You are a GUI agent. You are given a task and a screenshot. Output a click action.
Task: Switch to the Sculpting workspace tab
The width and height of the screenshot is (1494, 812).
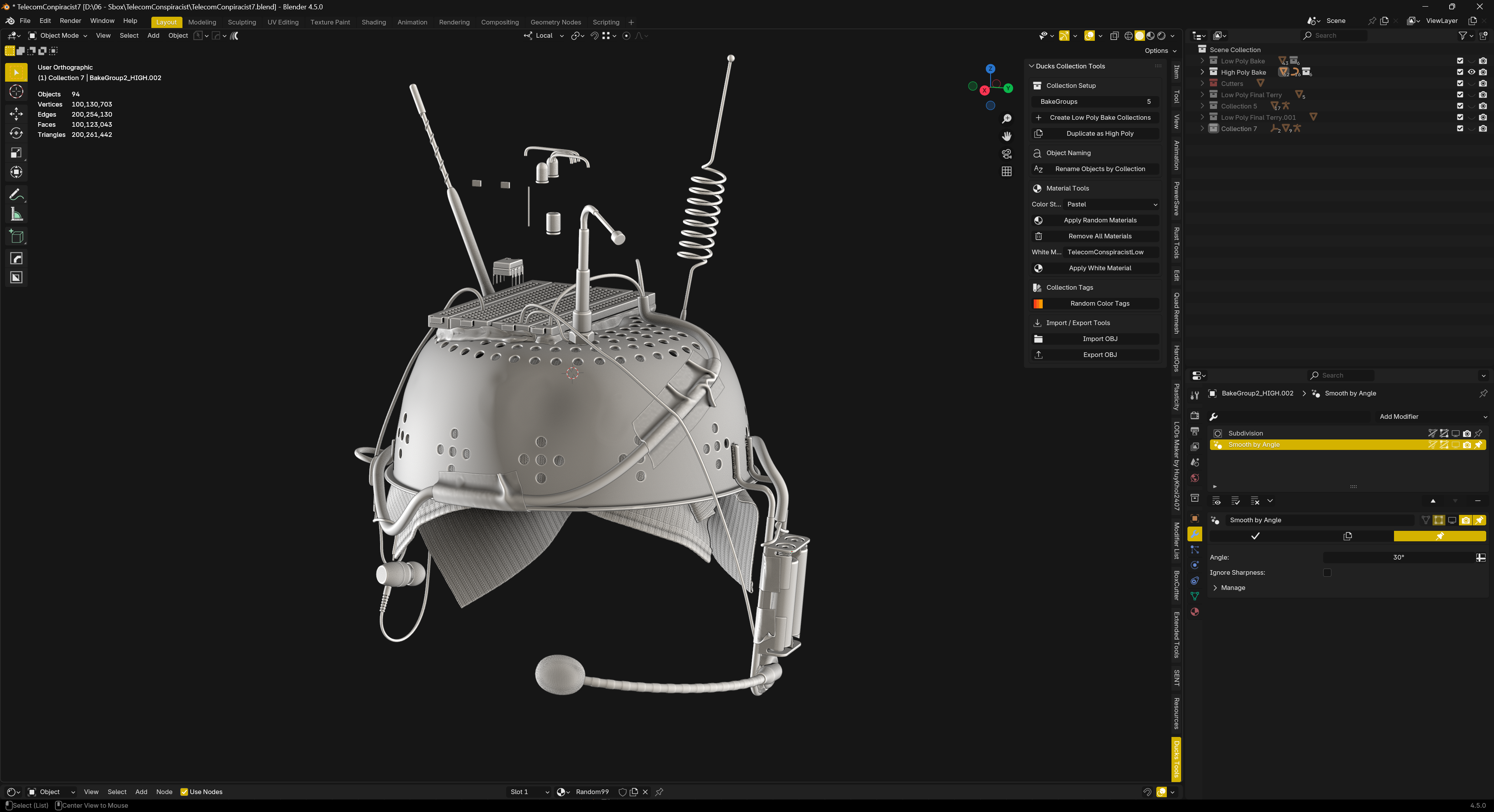coord(241,22)
